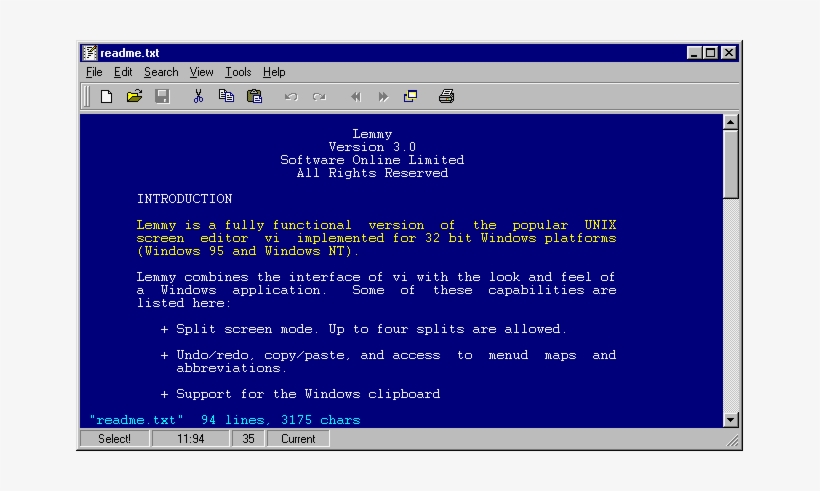Minimize the readme.txt window
820x491 pixels.
click(693, 53)
